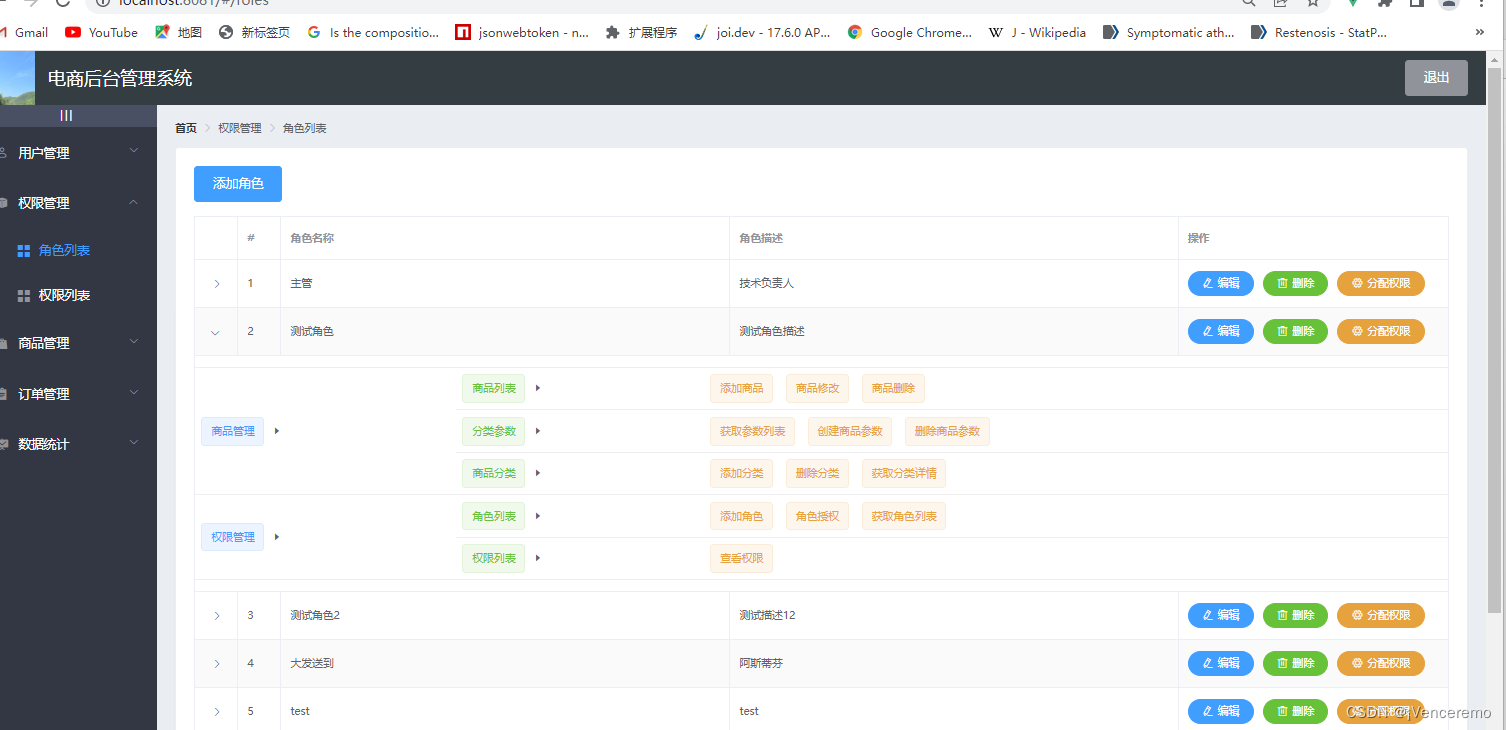
Task: Click the gear icon on 分配权限 for 主管
Action: tap(1358, 283)
